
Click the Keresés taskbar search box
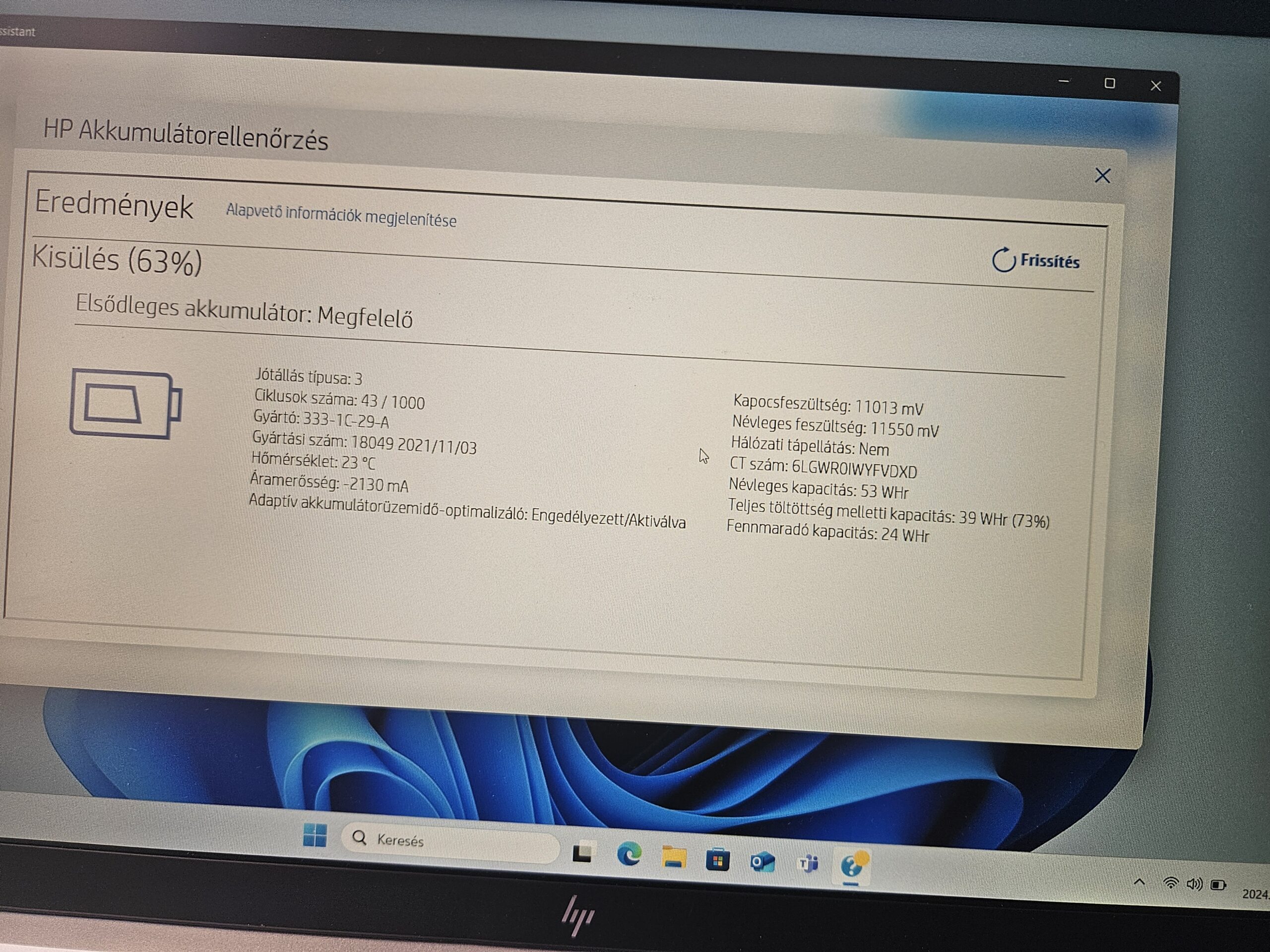(450, 842)
